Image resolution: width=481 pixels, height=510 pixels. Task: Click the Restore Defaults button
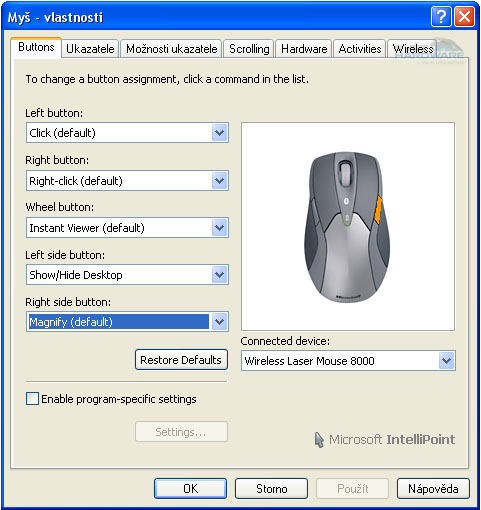click(181, 360)
